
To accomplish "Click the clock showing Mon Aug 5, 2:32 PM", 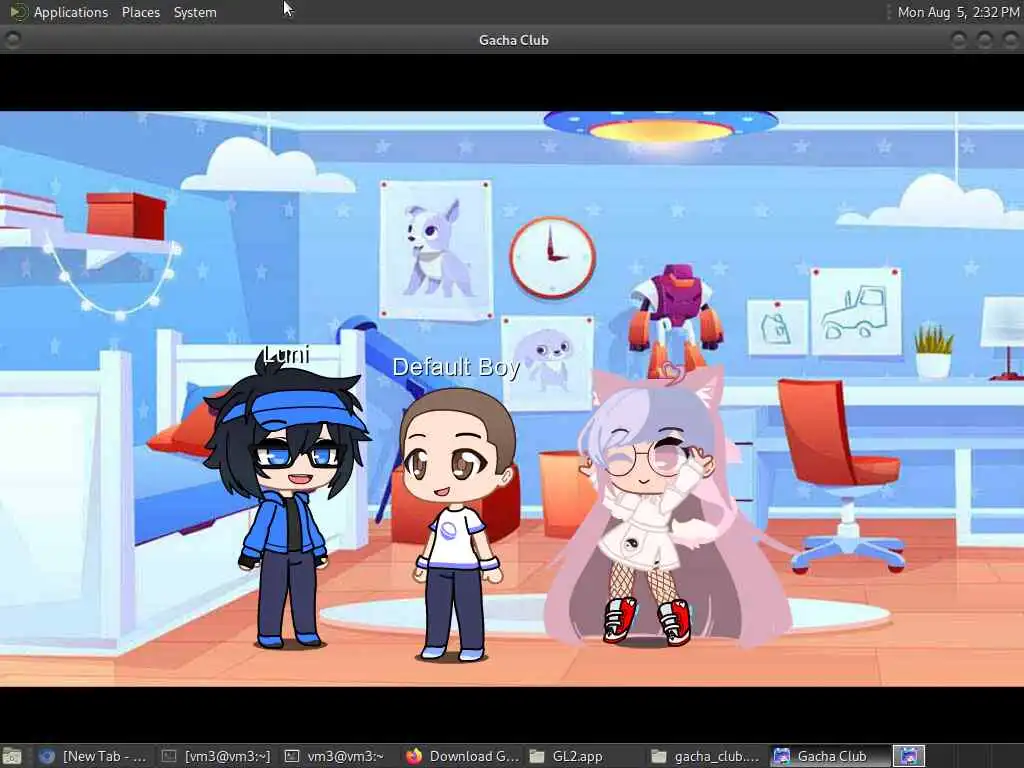I will tap(958, 12).
